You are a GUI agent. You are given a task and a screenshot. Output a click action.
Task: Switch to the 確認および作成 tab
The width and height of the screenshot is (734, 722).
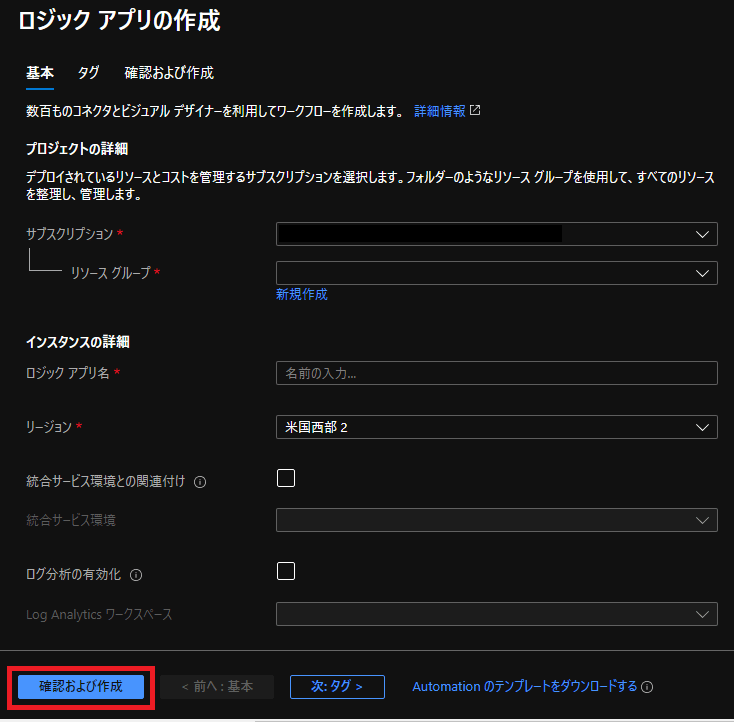point(169,73)
